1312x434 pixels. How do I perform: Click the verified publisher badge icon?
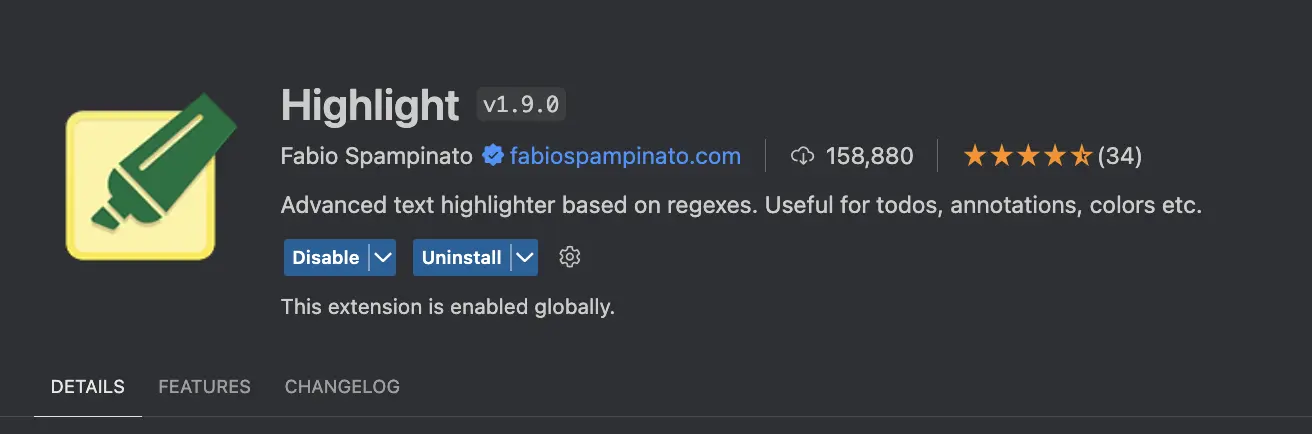click(x=492, y=156)
